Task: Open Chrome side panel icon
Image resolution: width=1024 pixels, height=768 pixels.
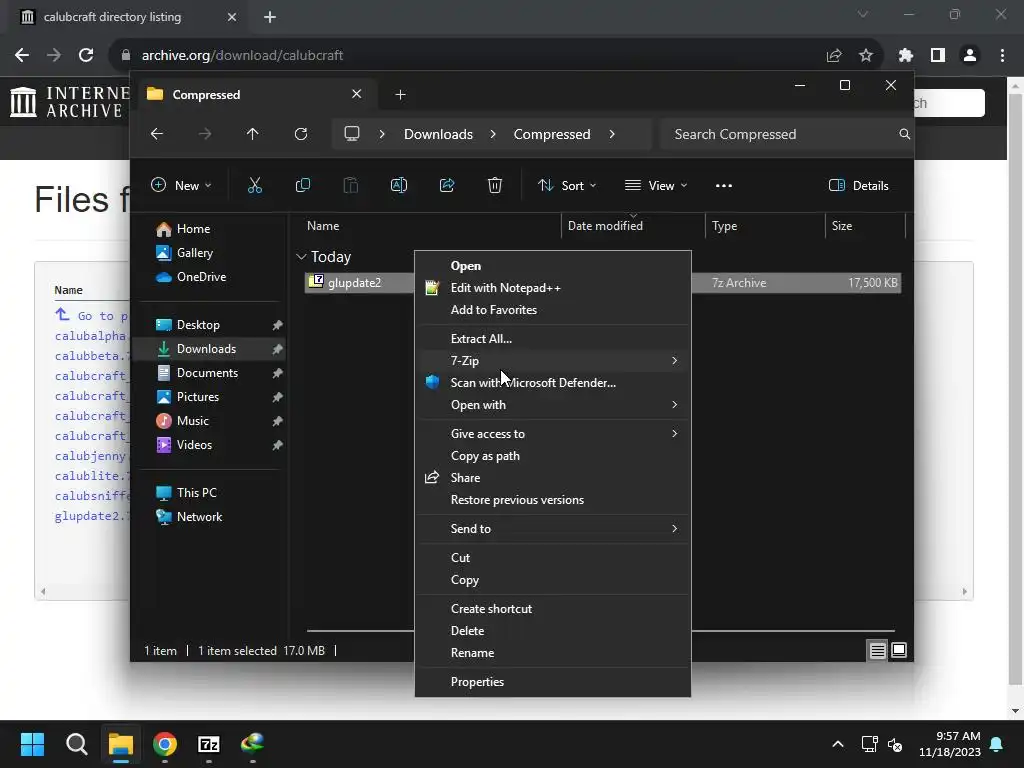Action: (x=938, y=56)
